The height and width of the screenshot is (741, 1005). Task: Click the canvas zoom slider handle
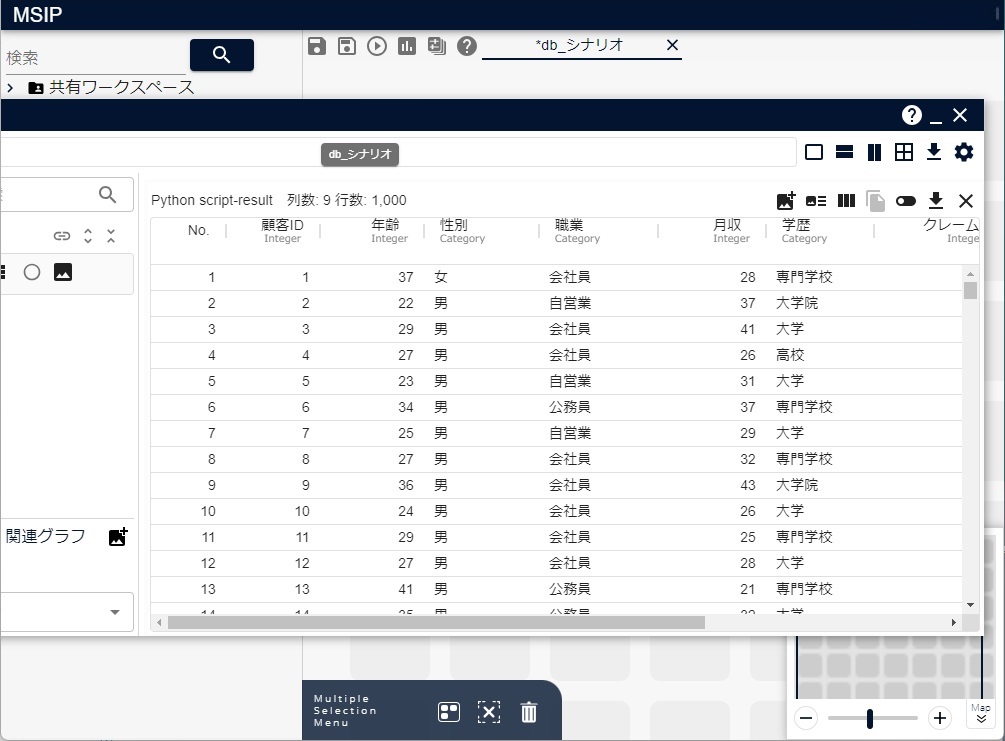pos(870,719)
